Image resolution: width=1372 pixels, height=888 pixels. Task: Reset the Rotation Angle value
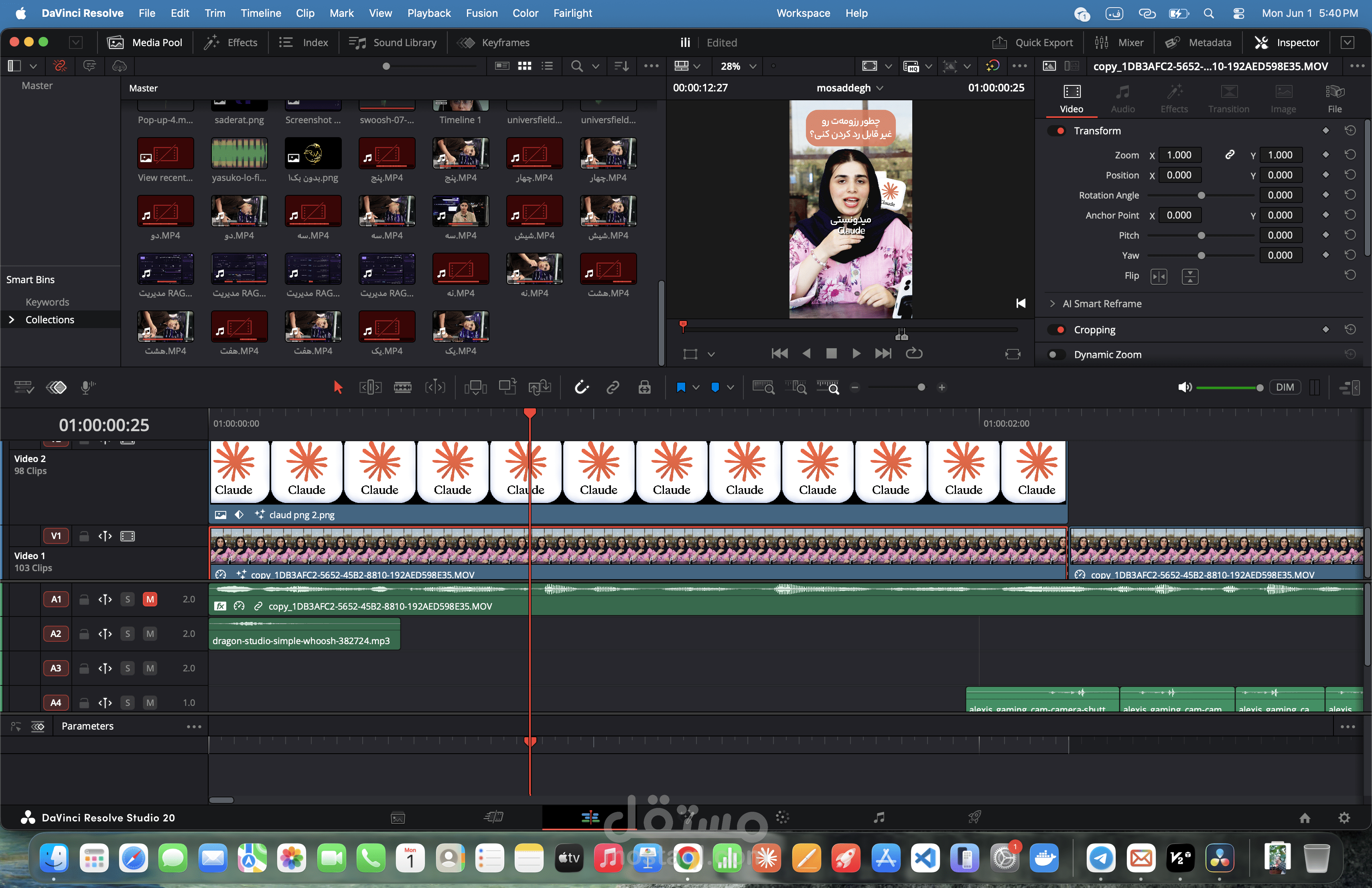(1350, 195)
